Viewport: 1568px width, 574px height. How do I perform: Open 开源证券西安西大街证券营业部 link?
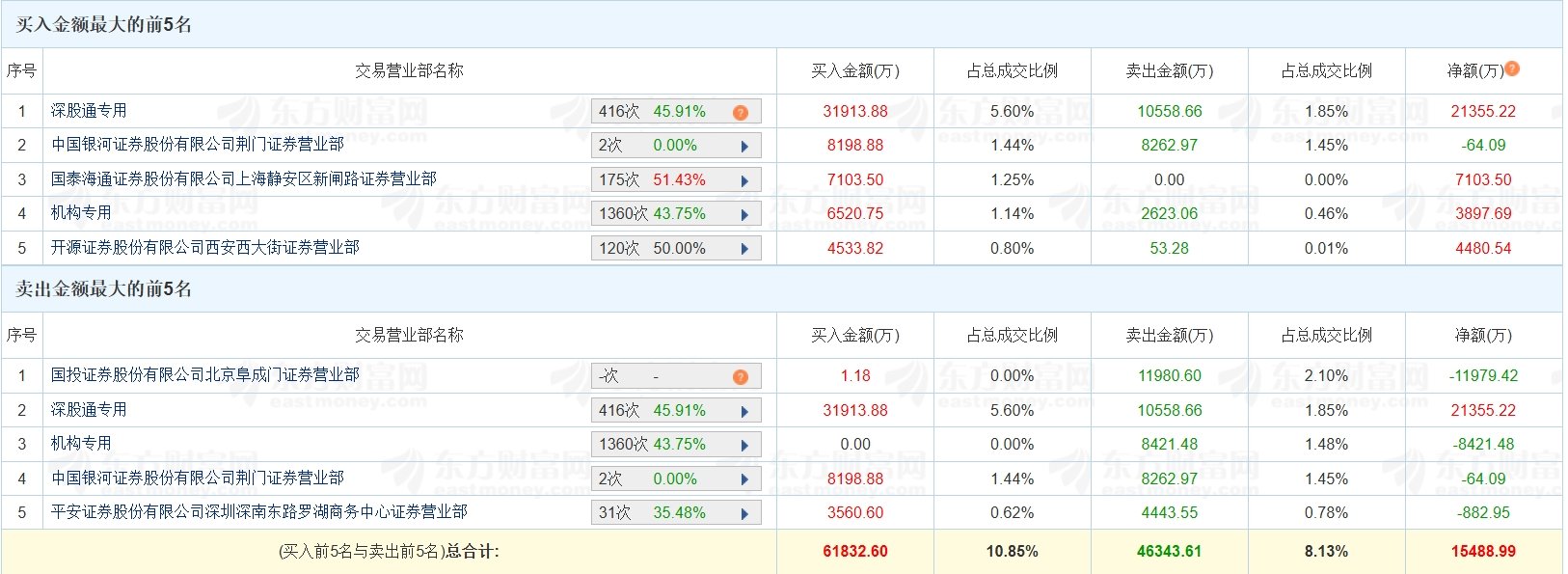point(204,248)
